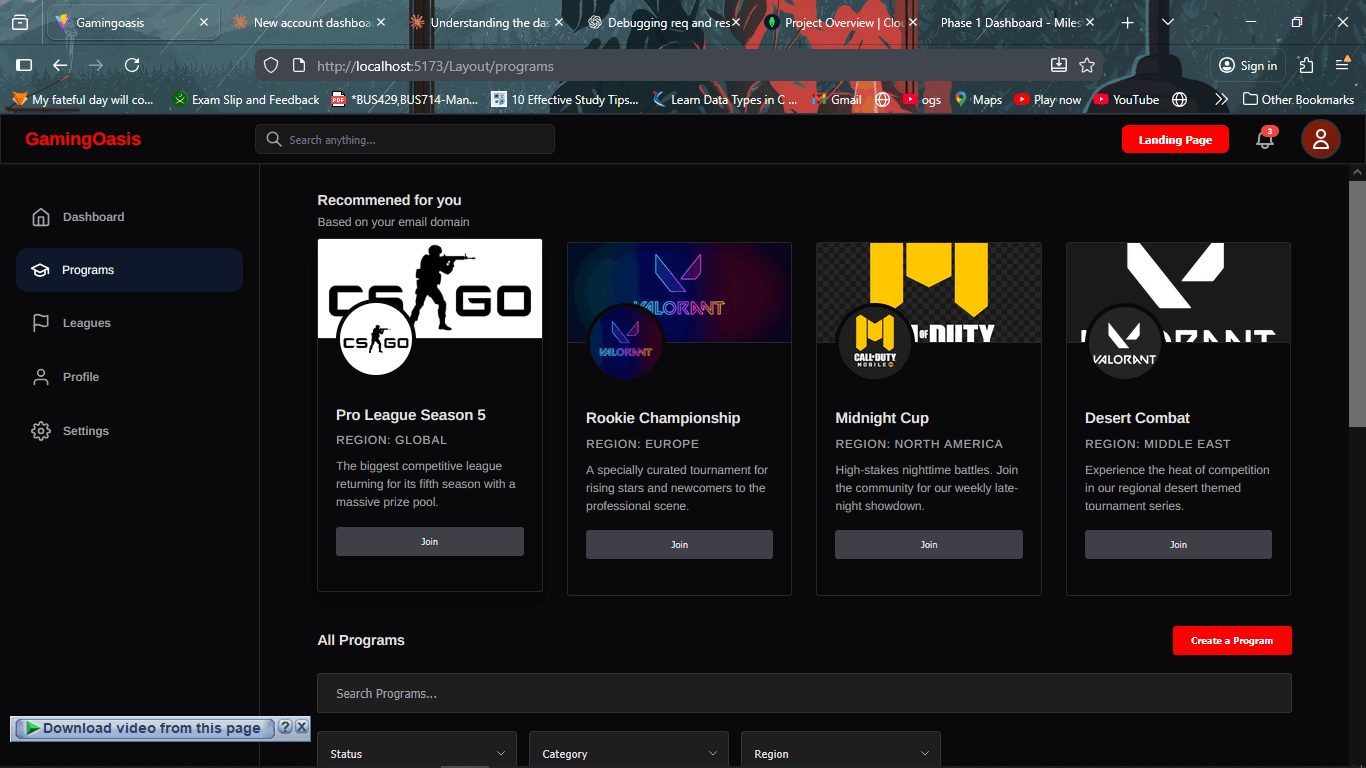Click the CS GO banner image

click(430, 288)
